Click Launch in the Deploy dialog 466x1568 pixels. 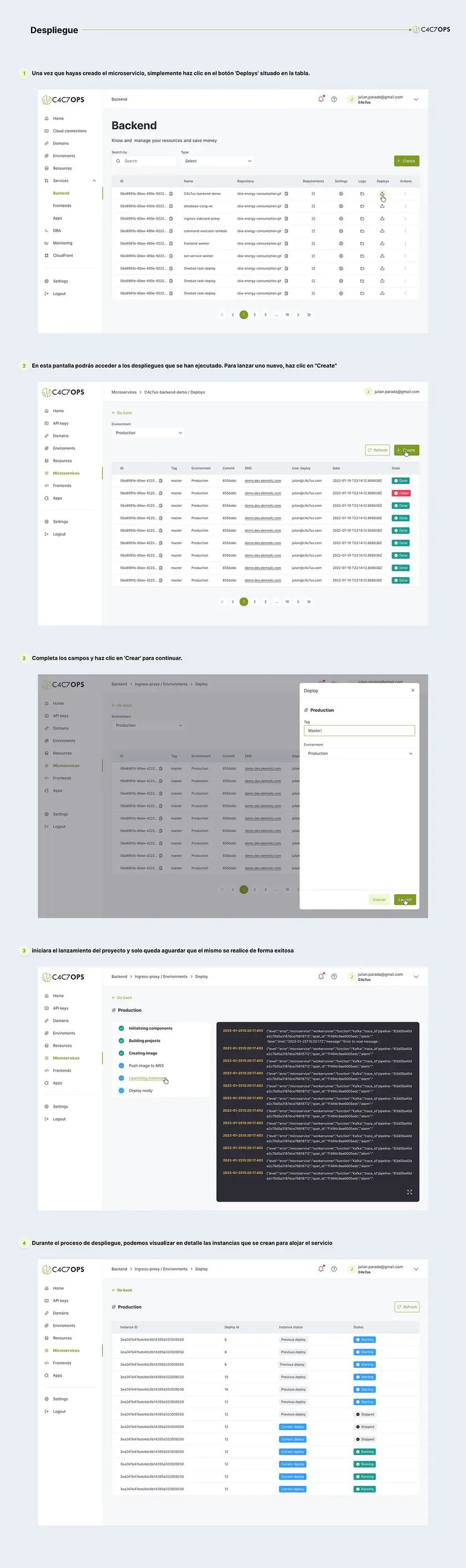(405, 900)
